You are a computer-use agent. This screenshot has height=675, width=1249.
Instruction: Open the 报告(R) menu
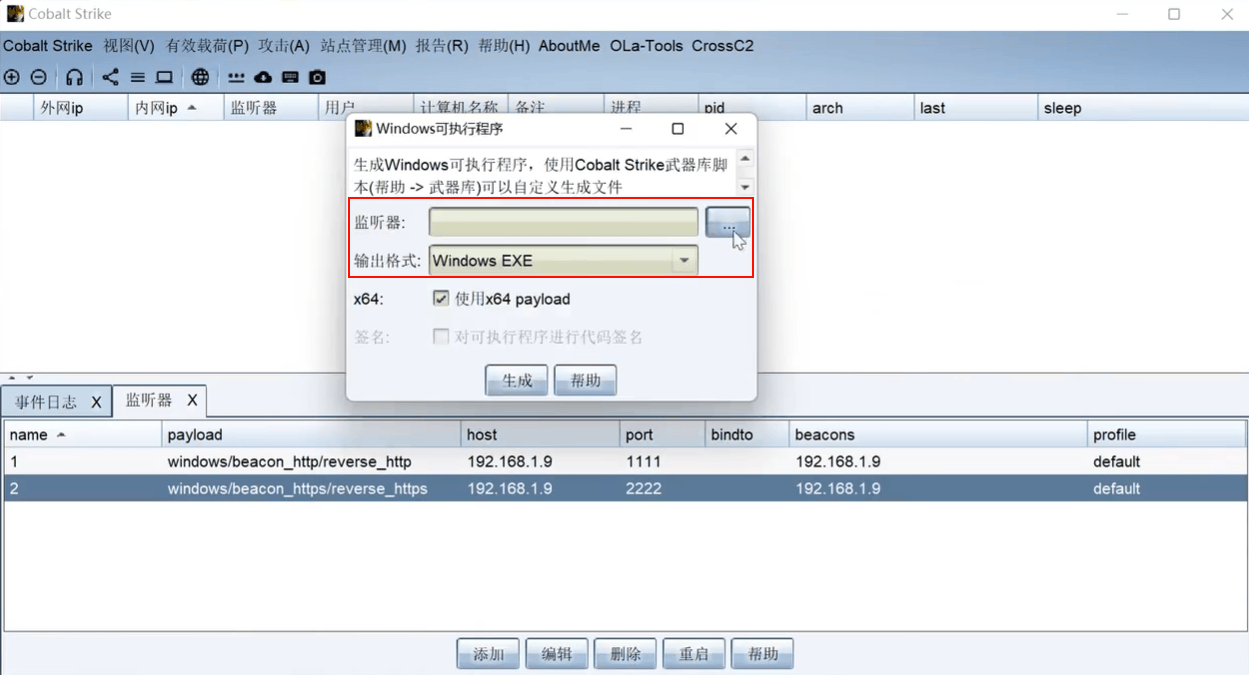click(442, 46)
